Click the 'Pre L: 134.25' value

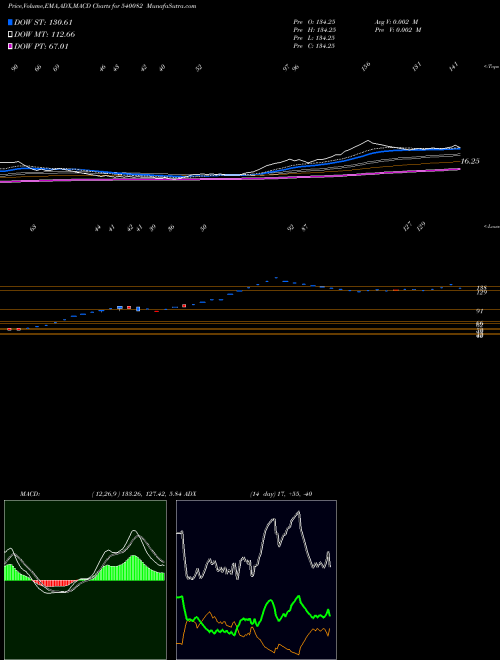coord(314,38)
